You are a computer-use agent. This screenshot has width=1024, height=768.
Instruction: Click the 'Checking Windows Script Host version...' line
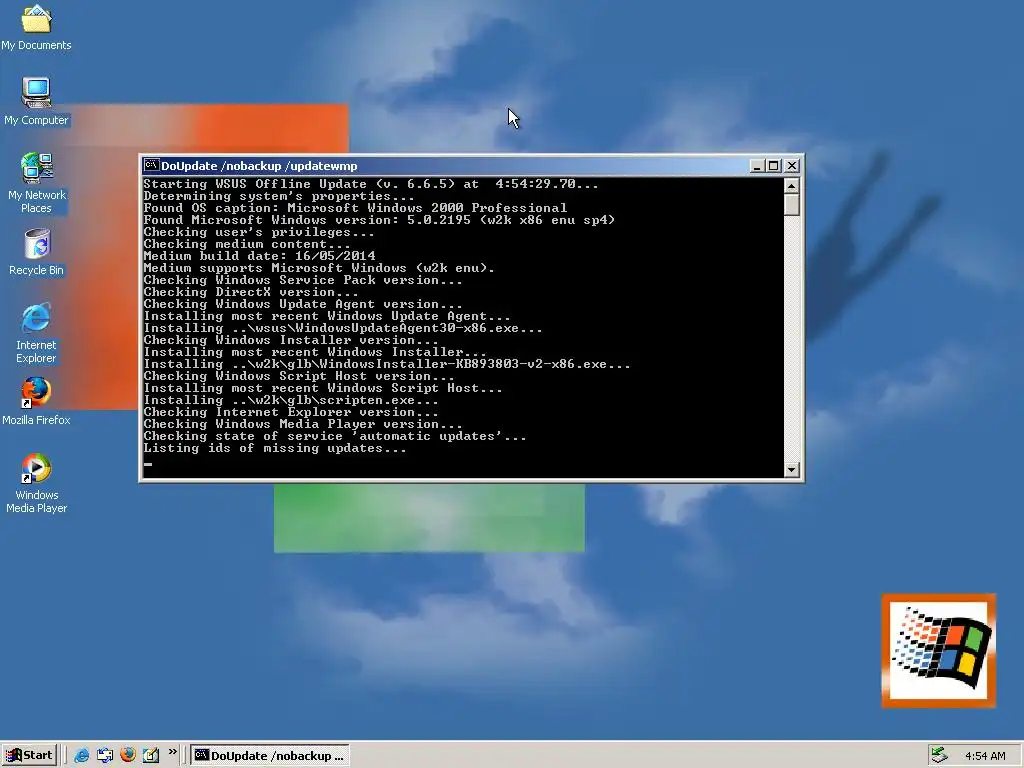point(299,376)
